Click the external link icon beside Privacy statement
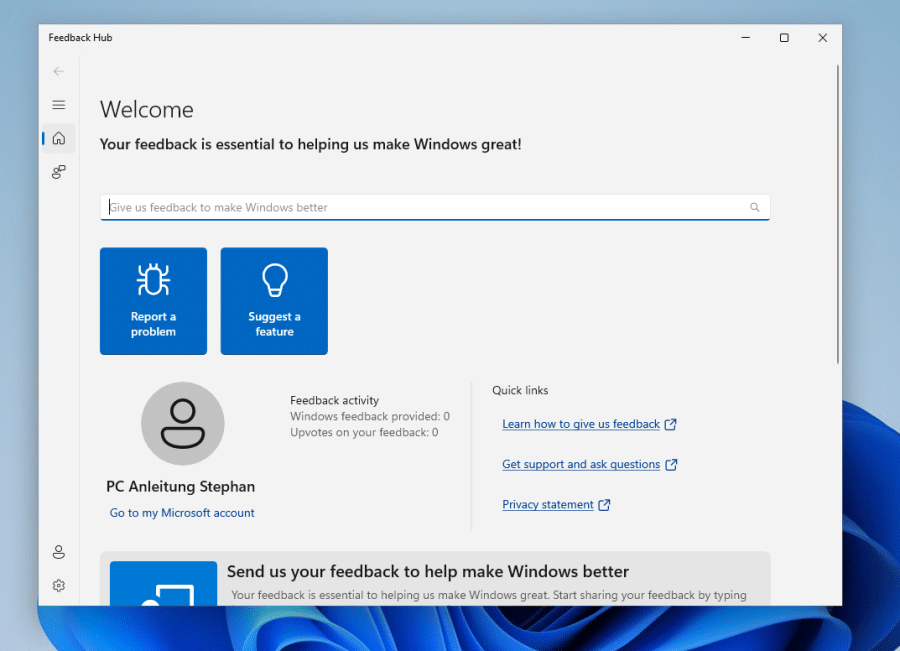This screenshot has height=651, width=900. [x=604, y=505]
